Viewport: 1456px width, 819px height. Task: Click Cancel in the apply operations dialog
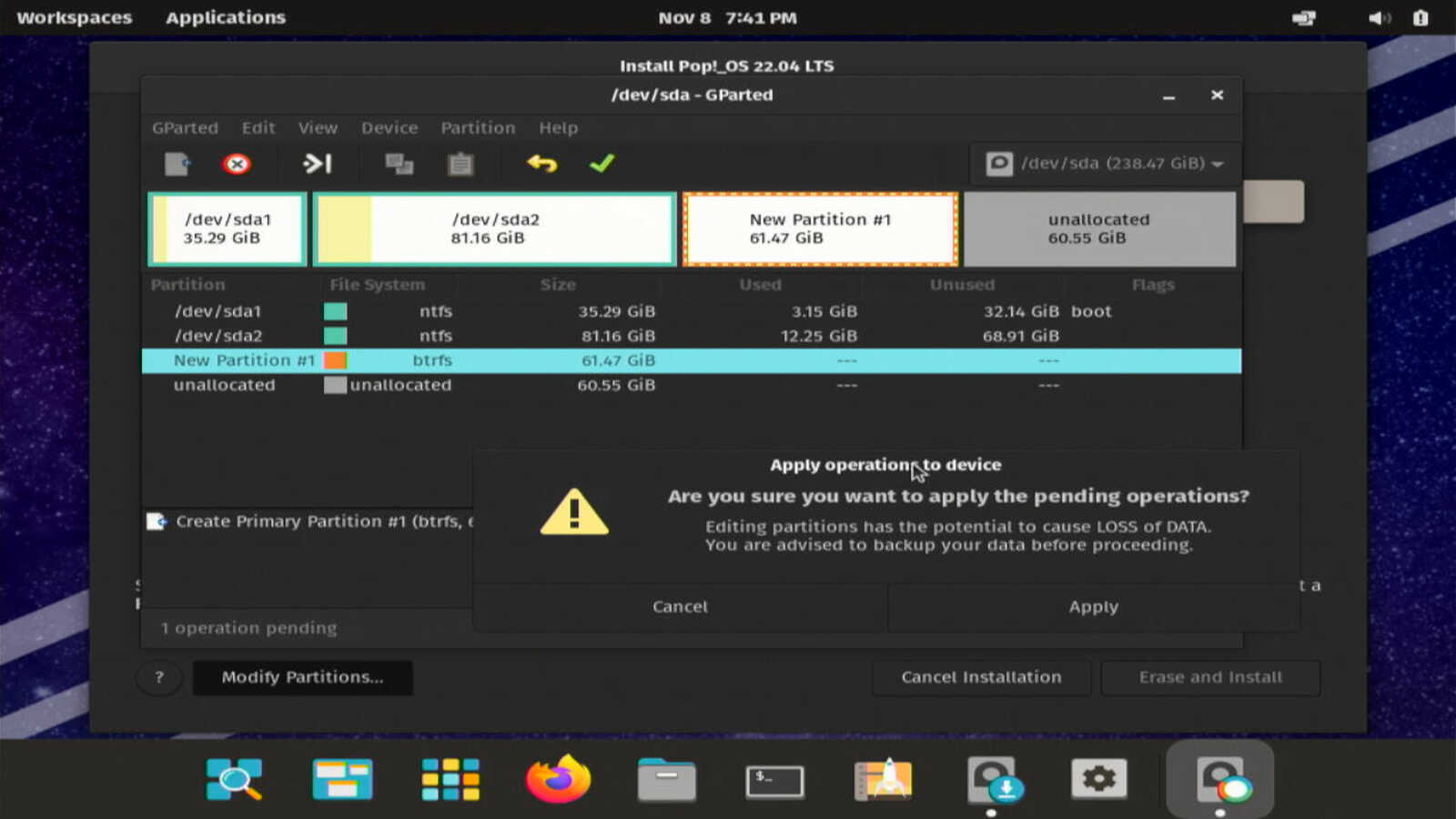click(680, 607)
